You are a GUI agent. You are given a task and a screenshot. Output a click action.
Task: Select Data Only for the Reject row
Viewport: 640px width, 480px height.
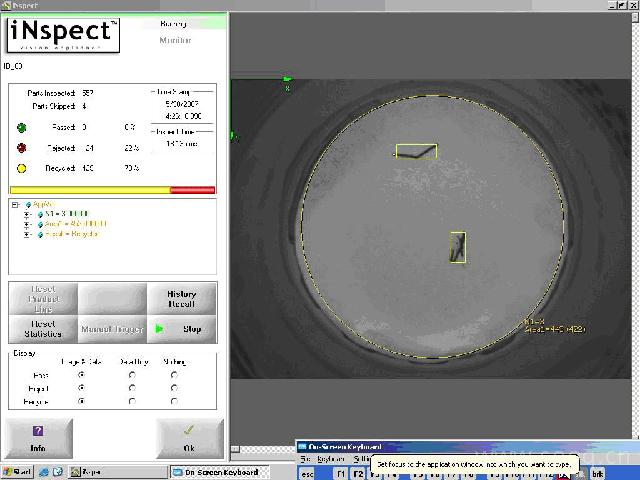tap(133, 388)
